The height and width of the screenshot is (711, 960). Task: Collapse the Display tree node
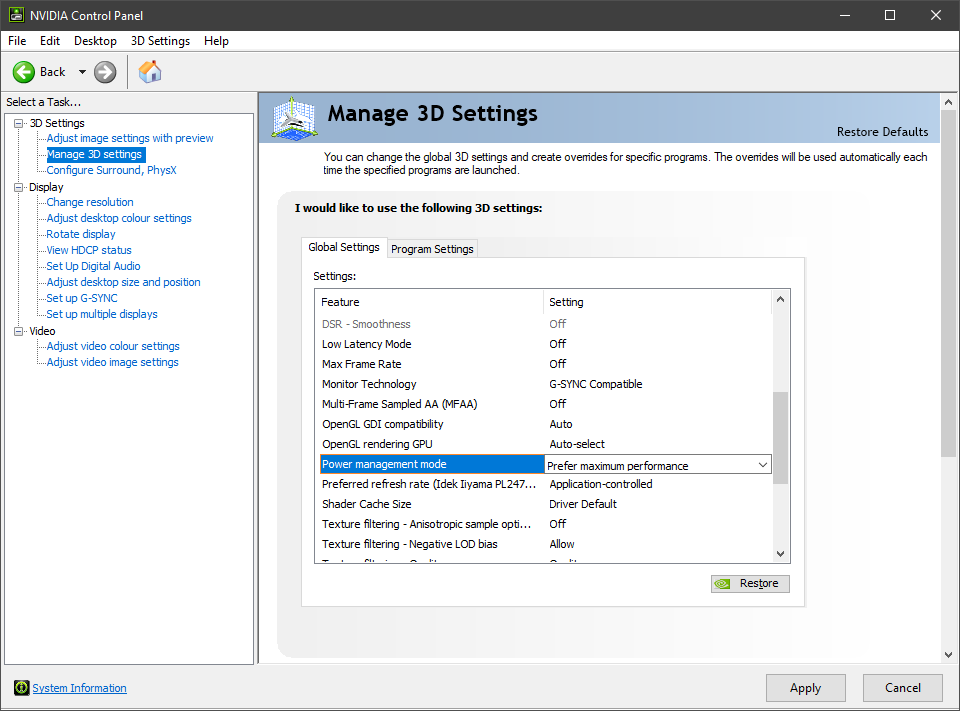pyautogui.click(x=19, y=187)
